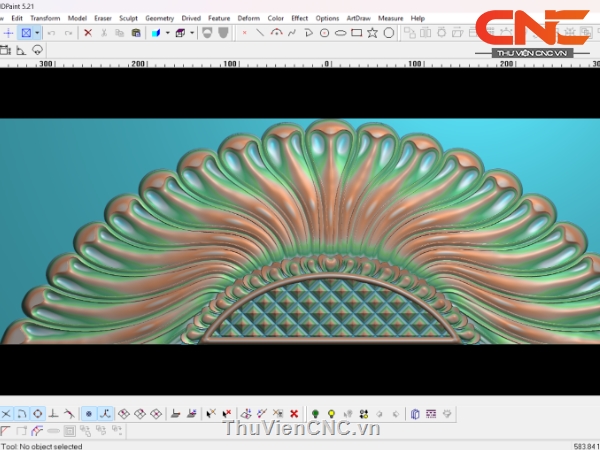600x450 pixels.
Task: Select the polygon shape tool
Action: click(388, 33)
